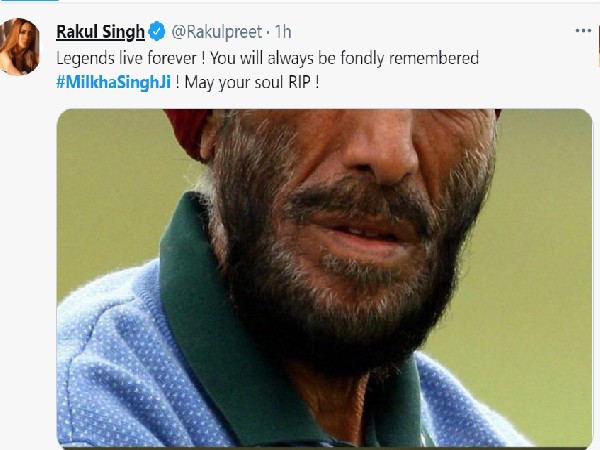Open the tweet via its 1h timestamp
This screenshot has width=600, height=450.
(283, 32)
